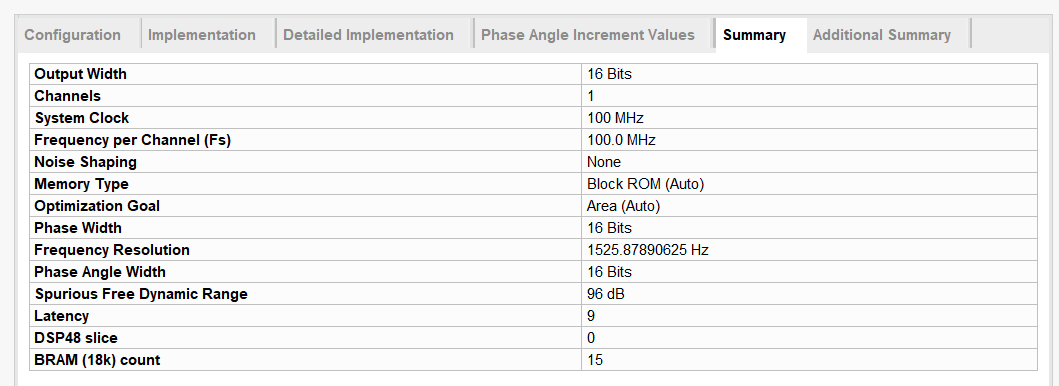Viewport: 1059px width, 386px height.
Task: Click the System Clock 100 MHz value
Action: [615, 118]
